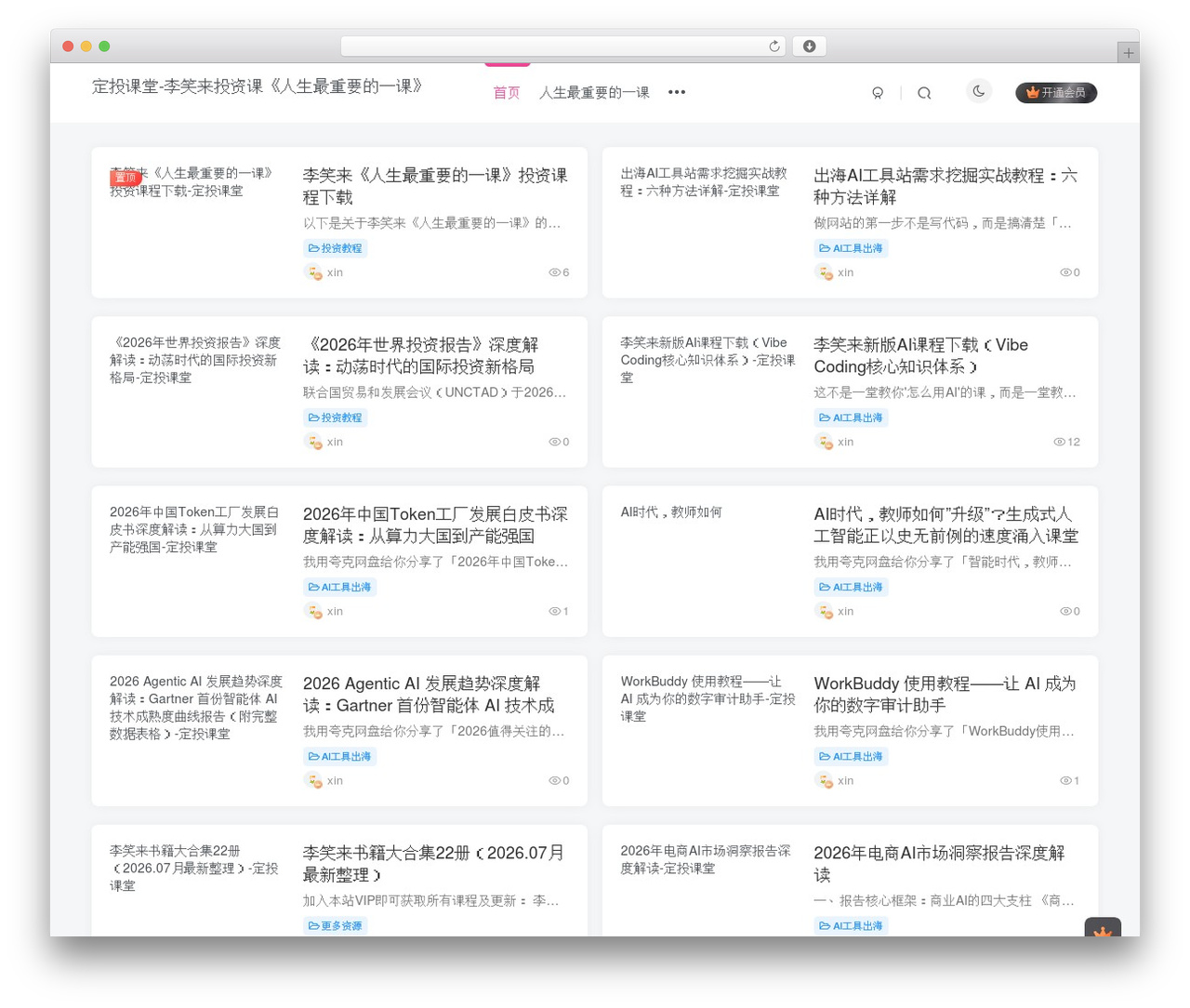Click author avatar on Agentic AI post
Screen dimensions: 1190x1008
click(x=313, y=780)
